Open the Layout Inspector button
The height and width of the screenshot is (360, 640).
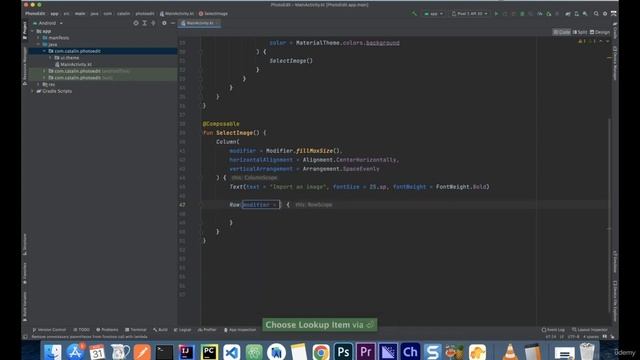[x=589, y=330]
